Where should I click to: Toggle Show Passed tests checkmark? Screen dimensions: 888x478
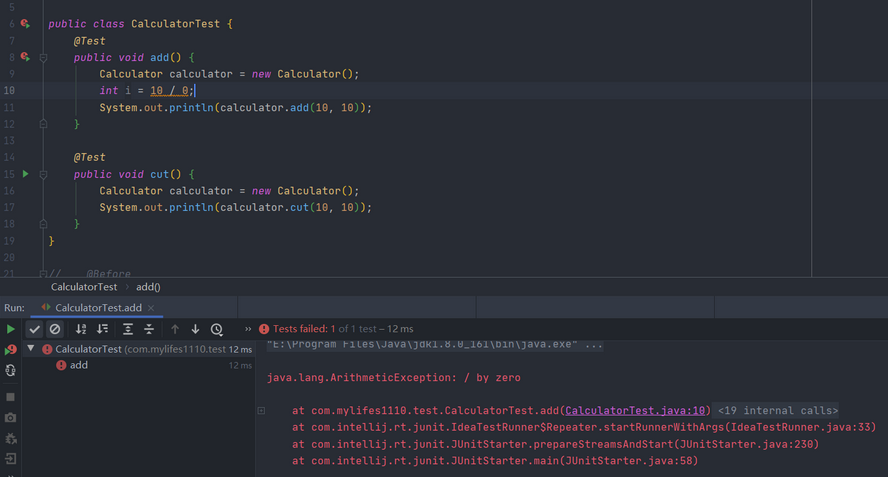click(35, 329)
